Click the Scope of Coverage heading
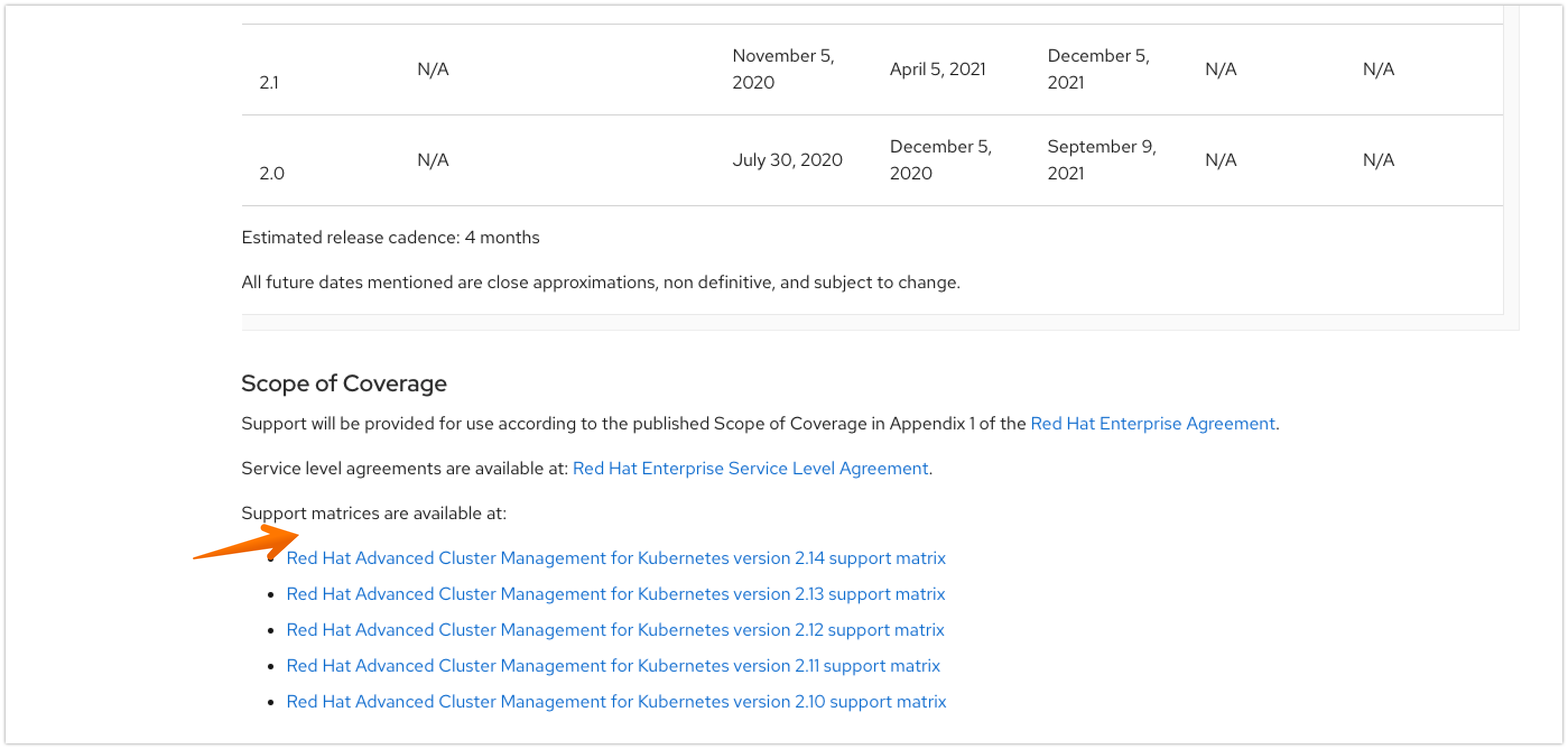 click(x=344, y=383)
